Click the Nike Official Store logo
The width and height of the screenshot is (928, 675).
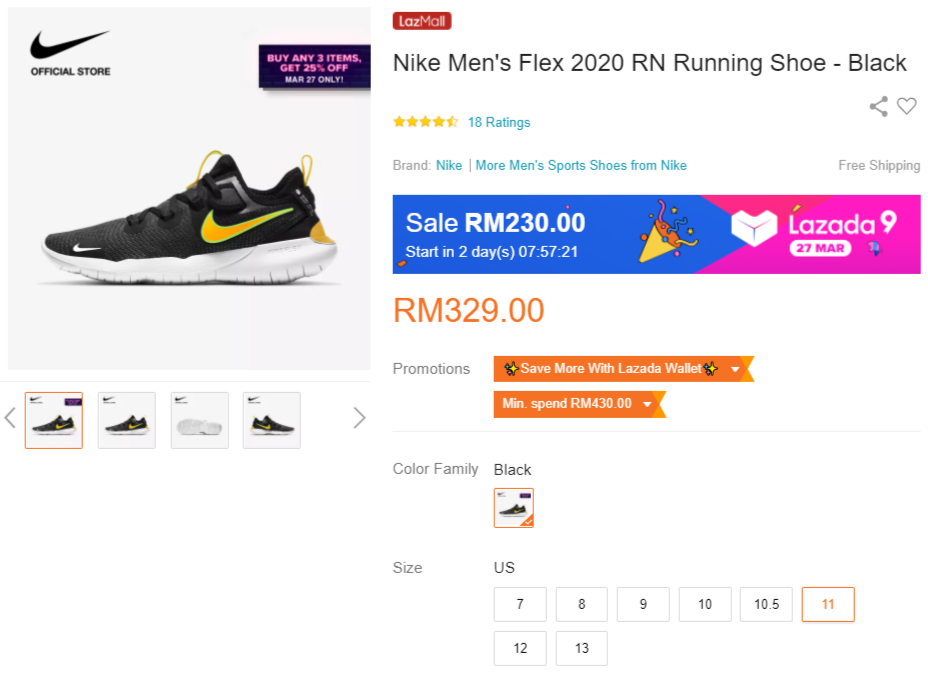click(x=70, y=53)
